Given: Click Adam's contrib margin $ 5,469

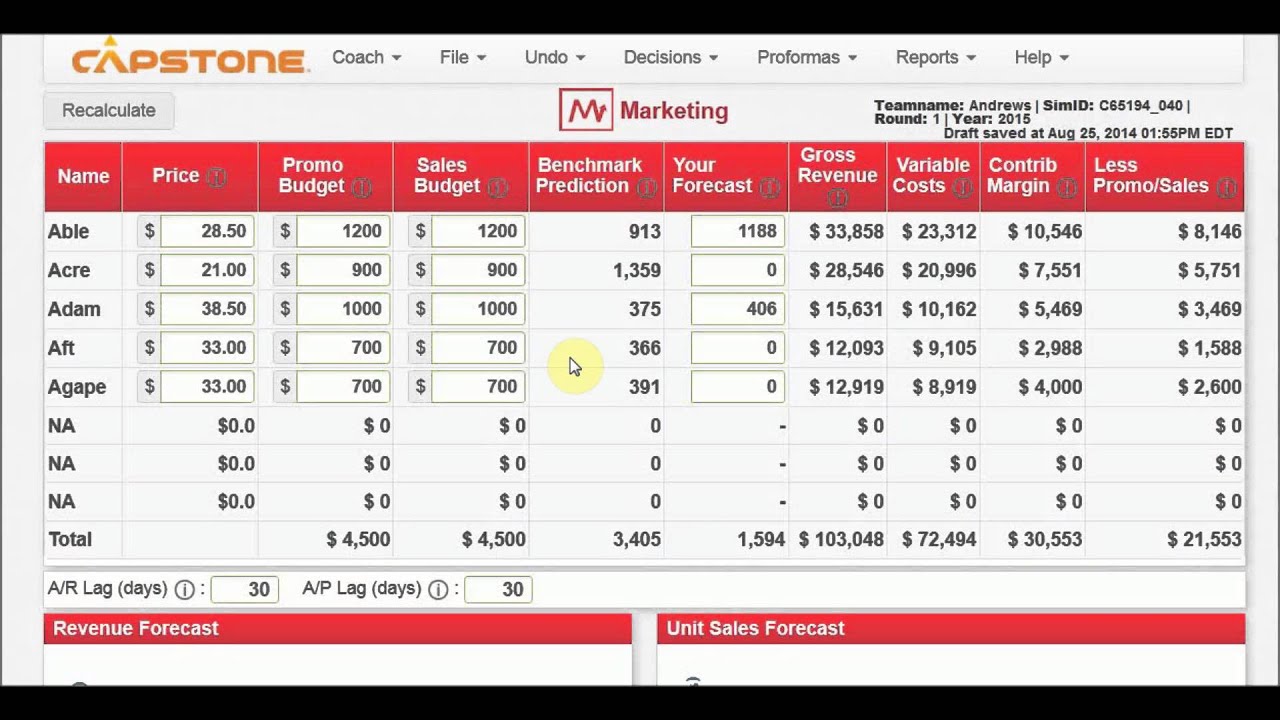Looking at the screenshot, I should 1050,309.
